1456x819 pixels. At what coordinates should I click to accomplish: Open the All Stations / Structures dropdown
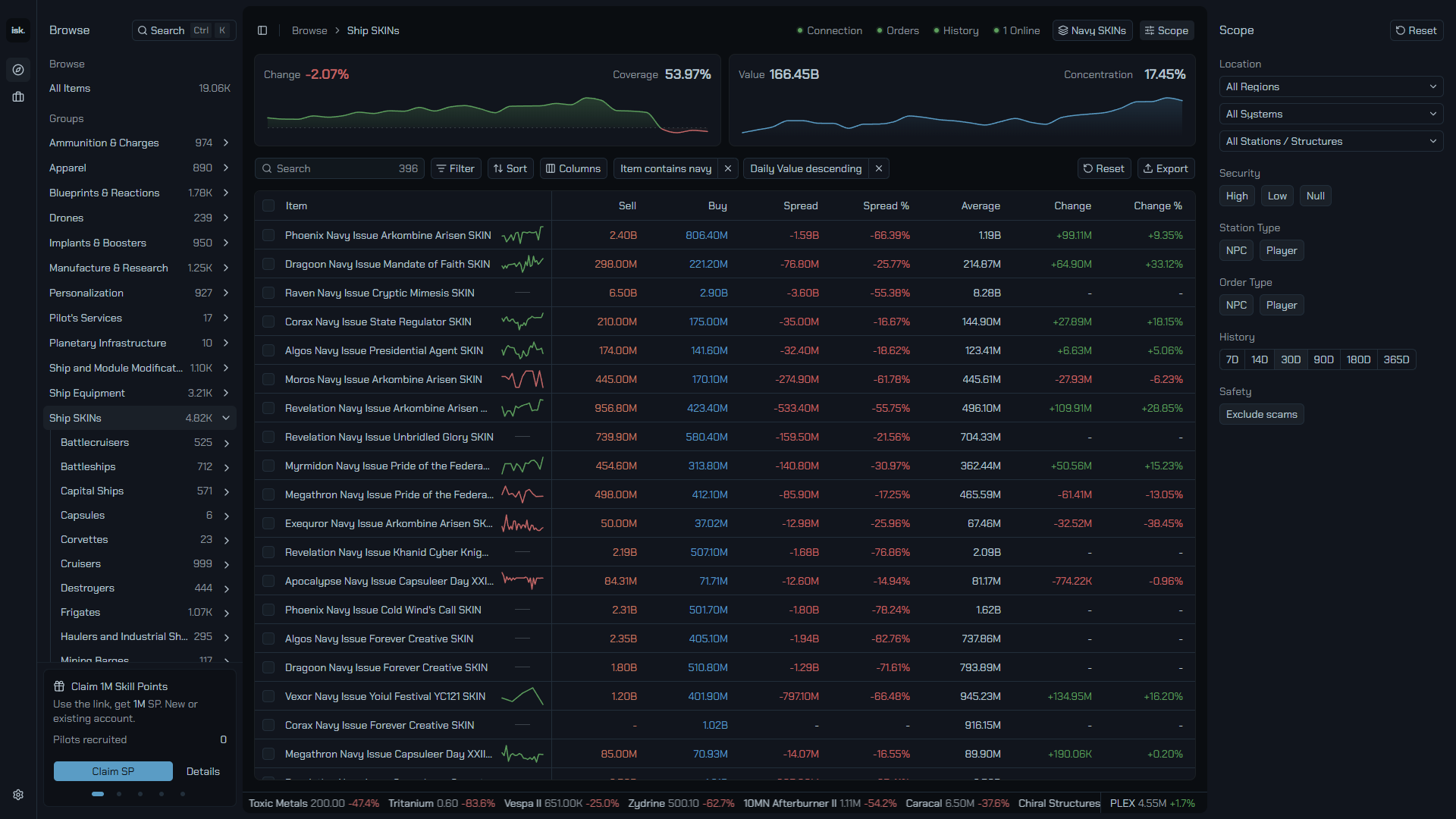coord(1331,141)
